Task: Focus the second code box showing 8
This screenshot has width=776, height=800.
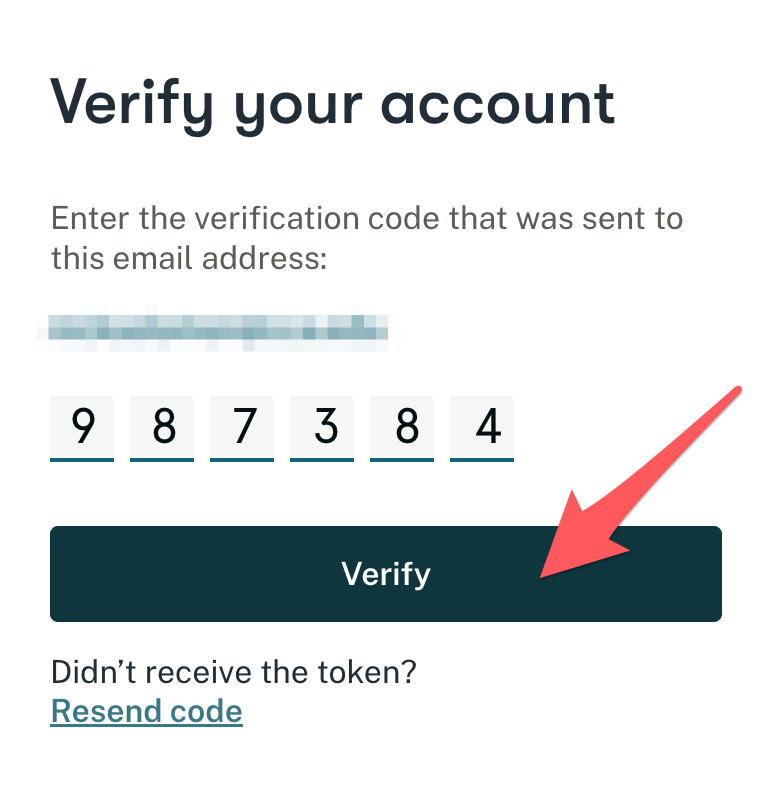Action: (x=162, y=429)
